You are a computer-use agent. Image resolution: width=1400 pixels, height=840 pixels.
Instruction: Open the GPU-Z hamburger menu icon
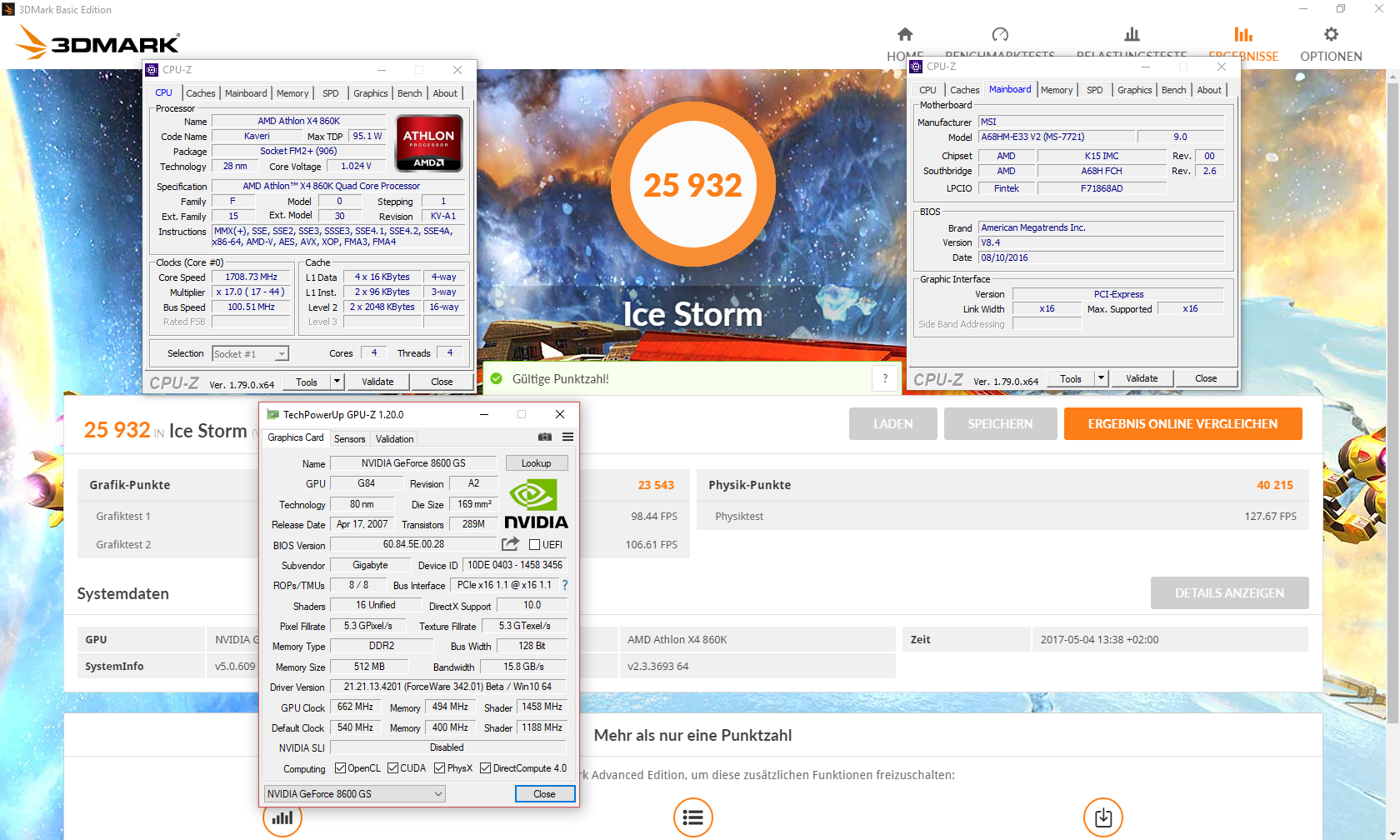tap(567, 437)
